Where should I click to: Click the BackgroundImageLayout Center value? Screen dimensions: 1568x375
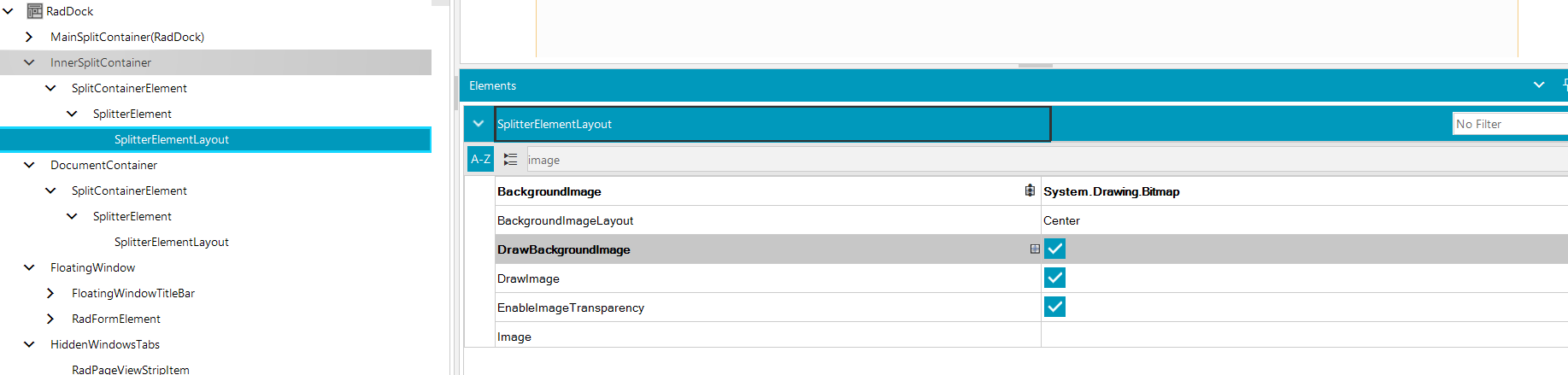point(1061,220)
